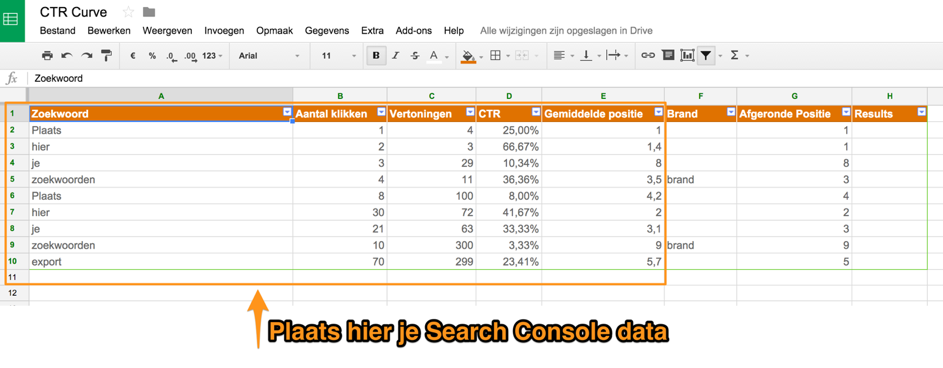Insert a comment
943x368 pixels.
[668, 56]
